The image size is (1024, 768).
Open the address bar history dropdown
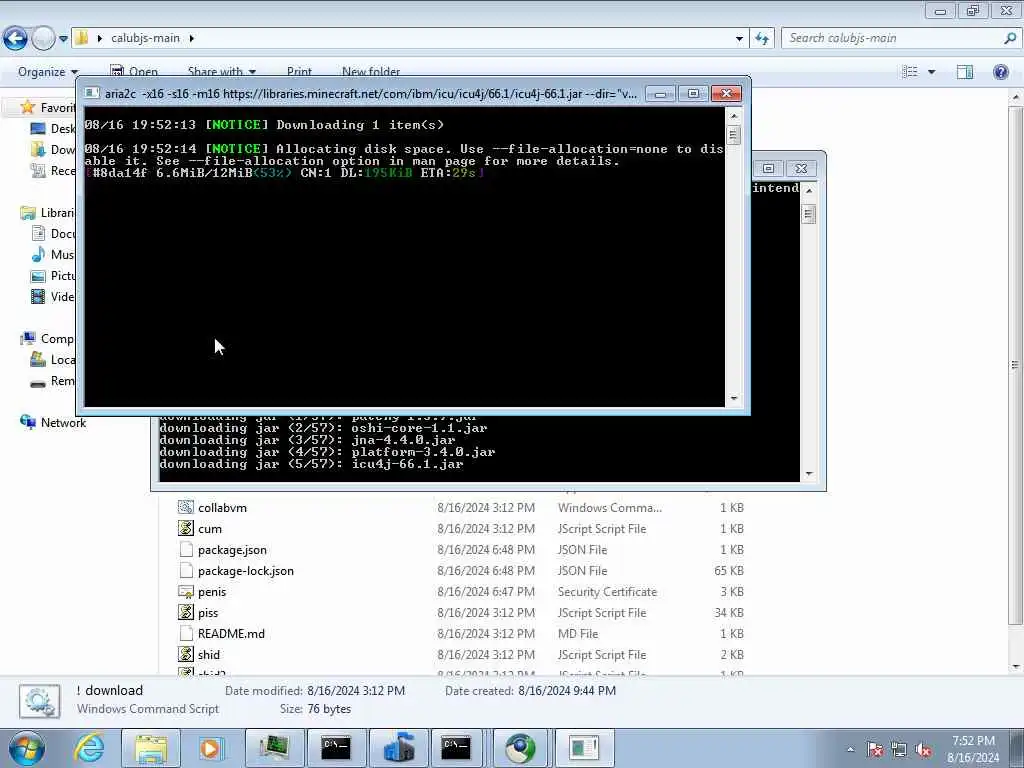tap(739, 39)
